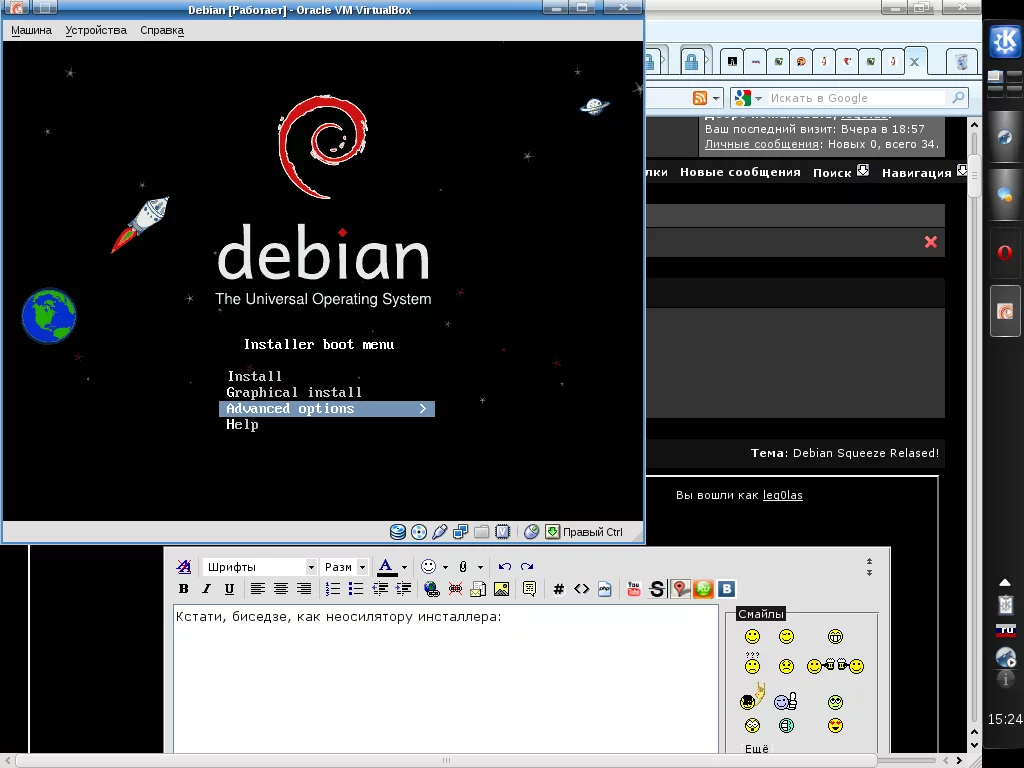Open the Личные сообщения link
1024x768 pixels.
(x=761, y=144)
